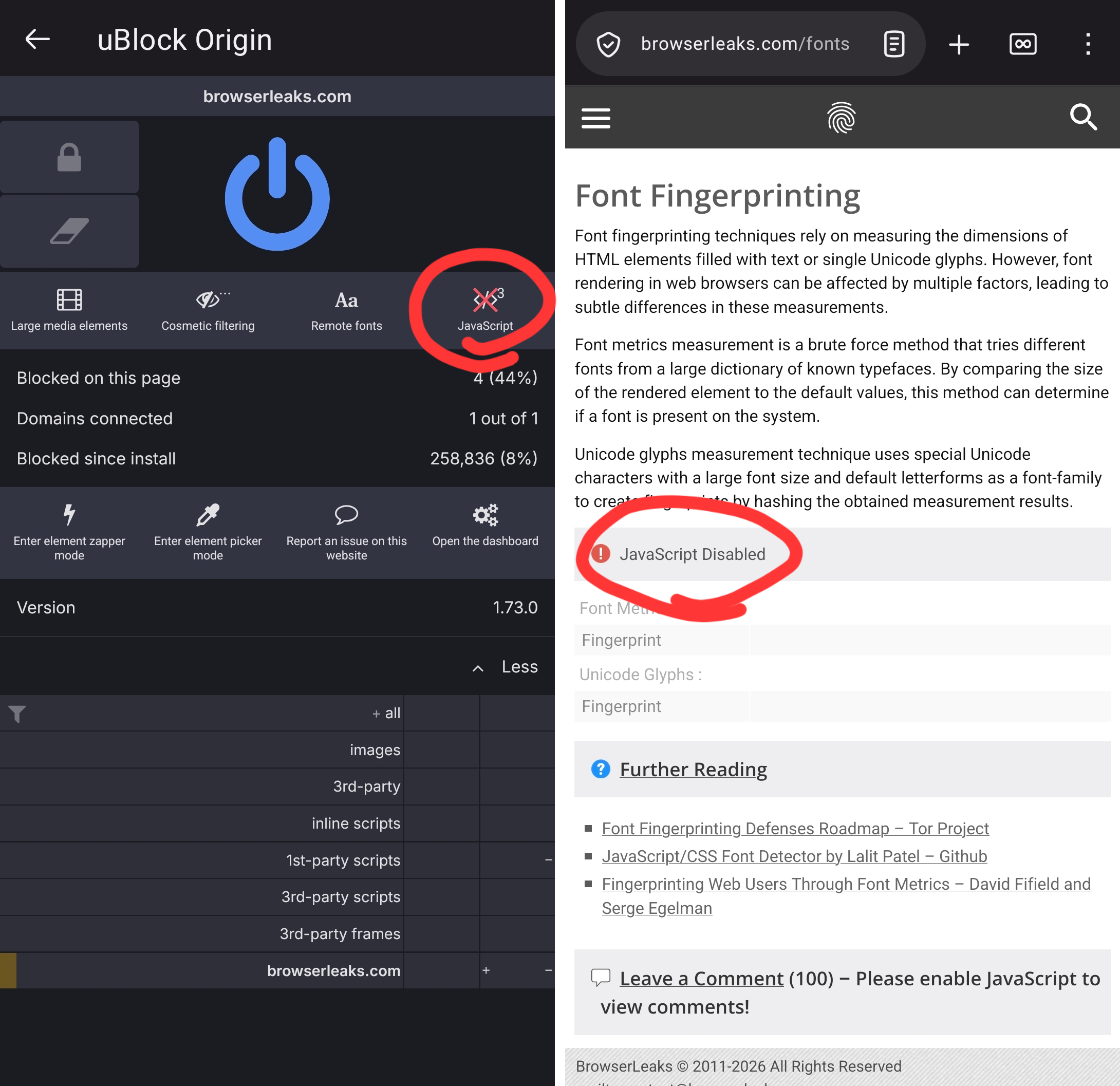The height and width of the screenshot is (1086, 1120).
Task: Enter element zapper mode
Action: pos(69,532)
